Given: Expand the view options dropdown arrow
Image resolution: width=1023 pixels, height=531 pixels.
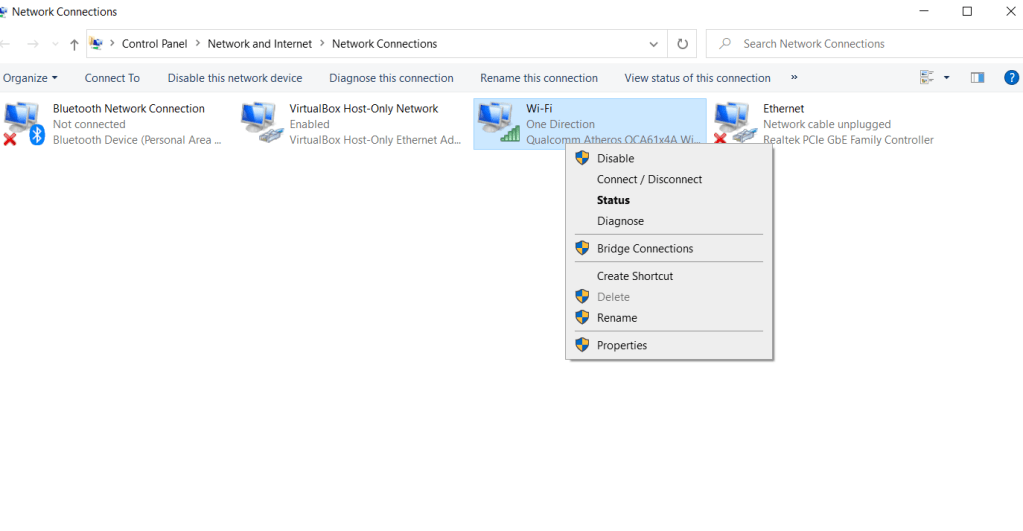Looking at the screenshot, I should [x=946, y=78].
